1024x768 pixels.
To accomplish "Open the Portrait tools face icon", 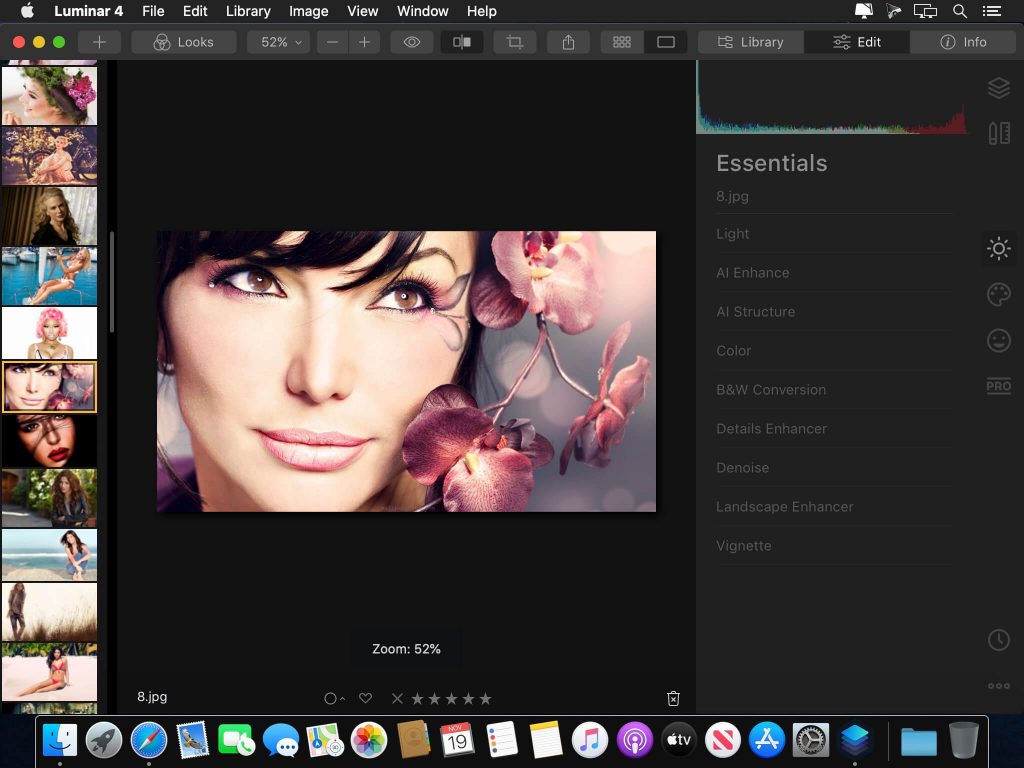I will pos(998,341).
